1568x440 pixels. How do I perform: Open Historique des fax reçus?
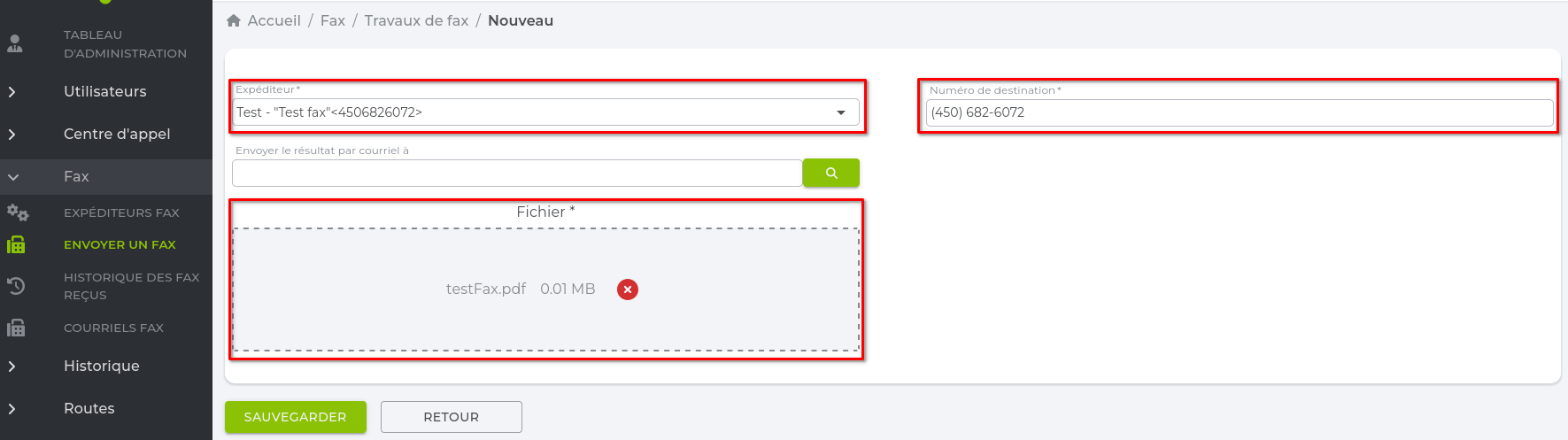(x=131, y=286)
